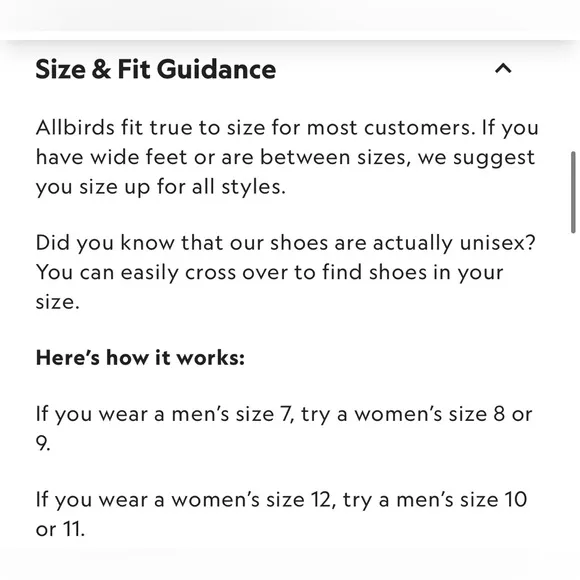Click the "women's size 8 or" text

[443, 414]
